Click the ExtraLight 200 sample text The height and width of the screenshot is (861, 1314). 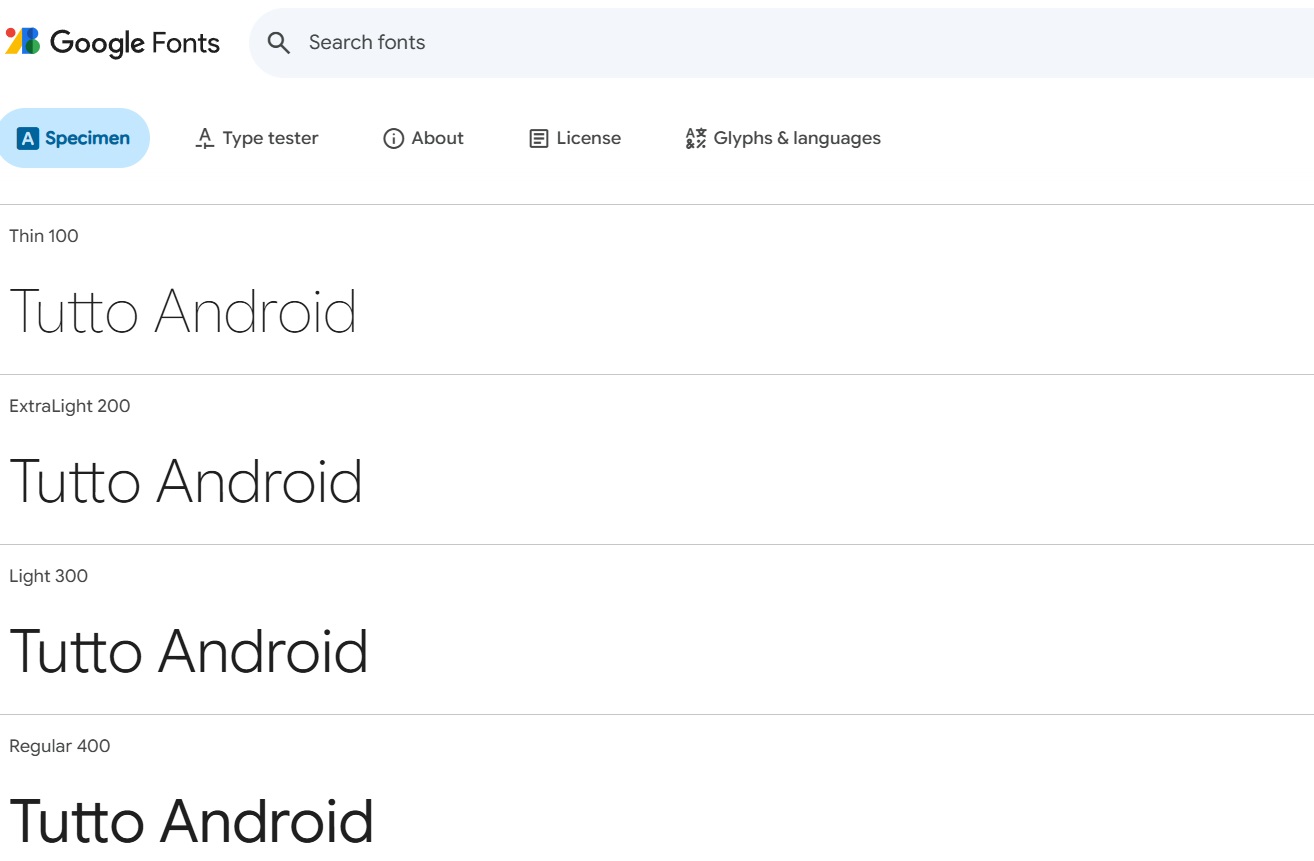pyautogui.click(x=186, y=481)
